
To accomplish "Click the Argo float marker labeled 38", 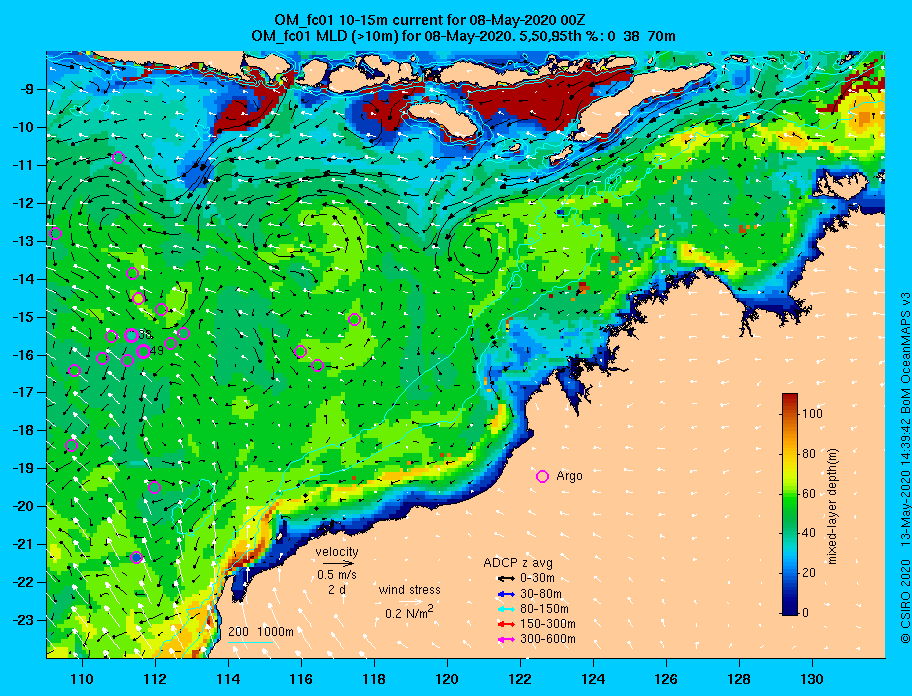I will pyautogui.click(x=131, y=335).
